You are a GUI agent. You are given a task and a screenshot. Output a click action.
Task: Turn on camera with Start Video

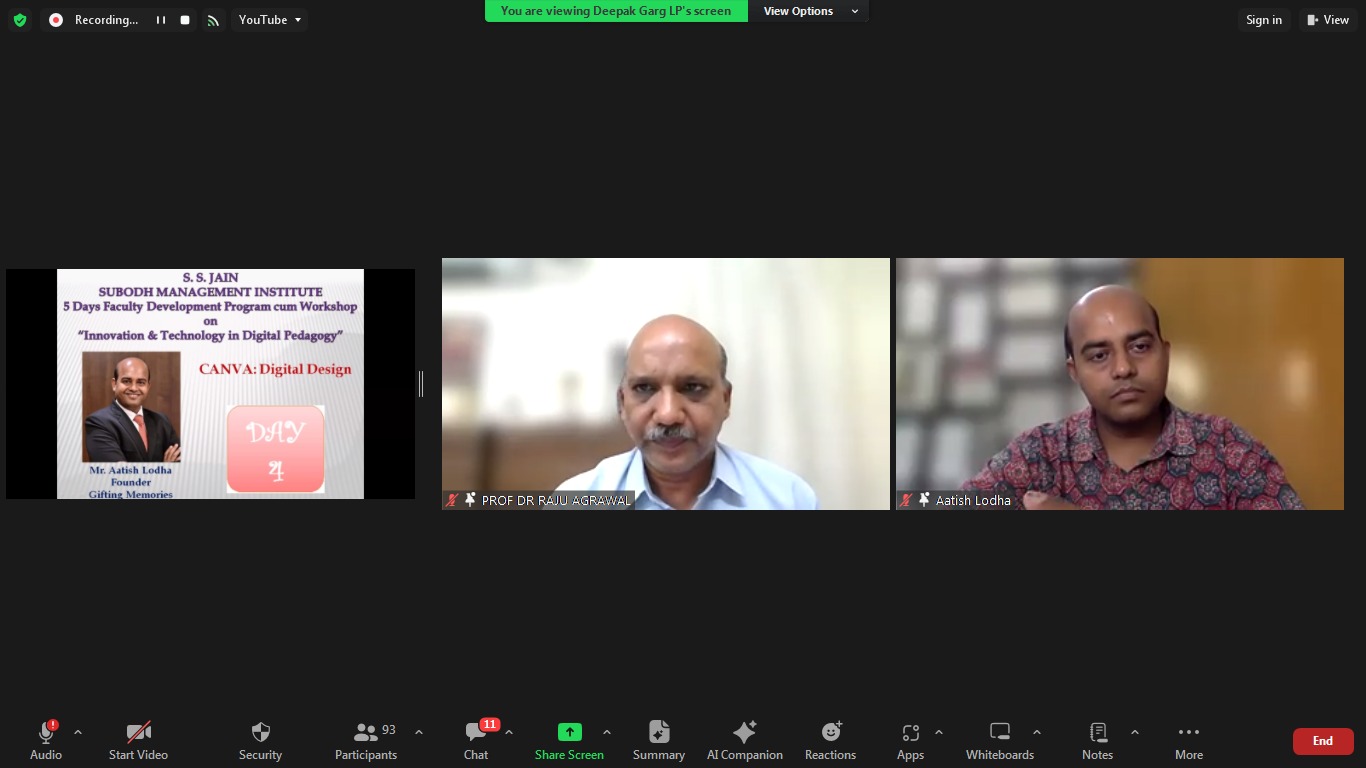(x=138, y=740)
